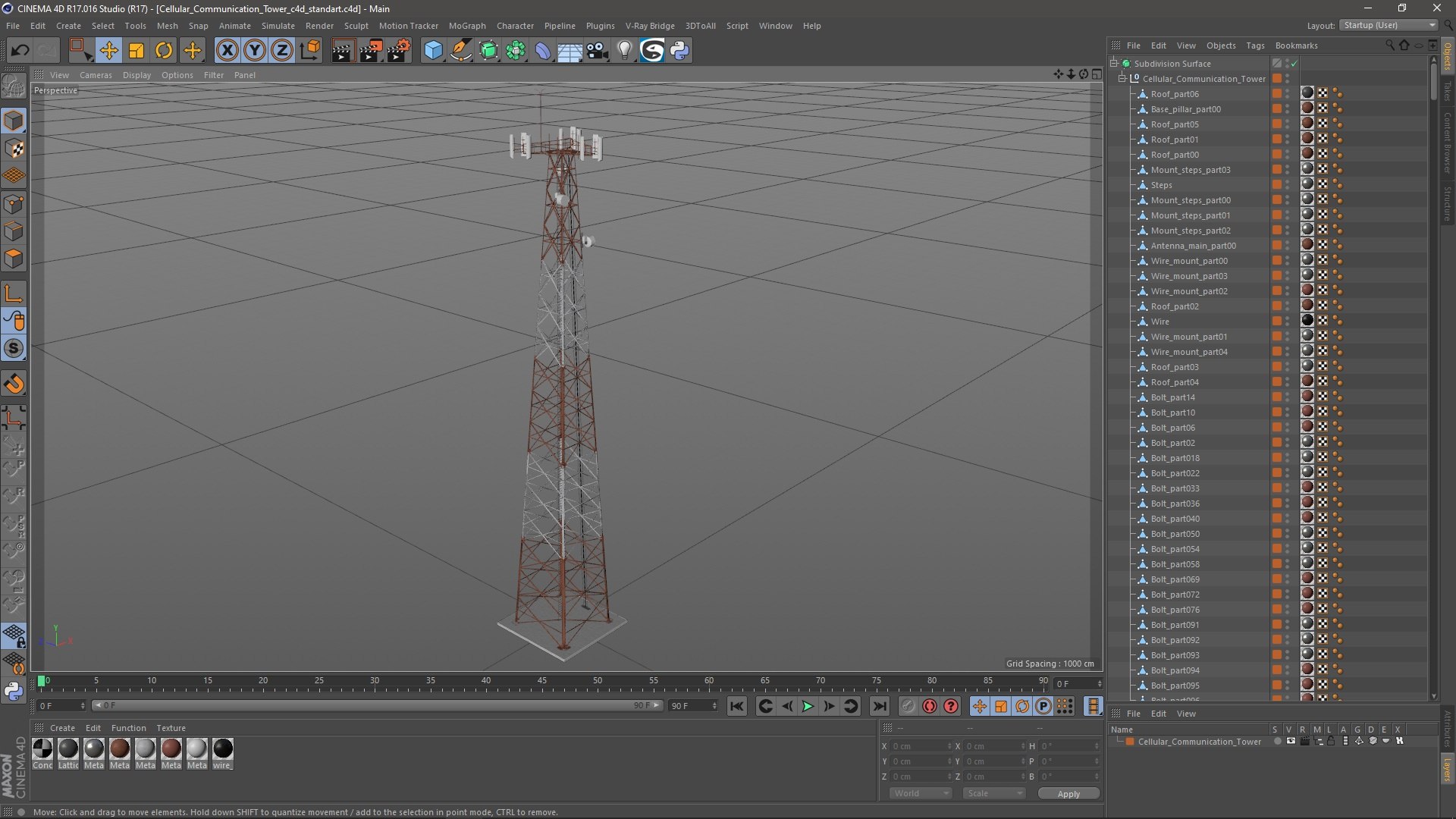The width and height of the screenshot is (1456, 819).
Task: Select the Steps object in tree
Action: pos(1161,185)
